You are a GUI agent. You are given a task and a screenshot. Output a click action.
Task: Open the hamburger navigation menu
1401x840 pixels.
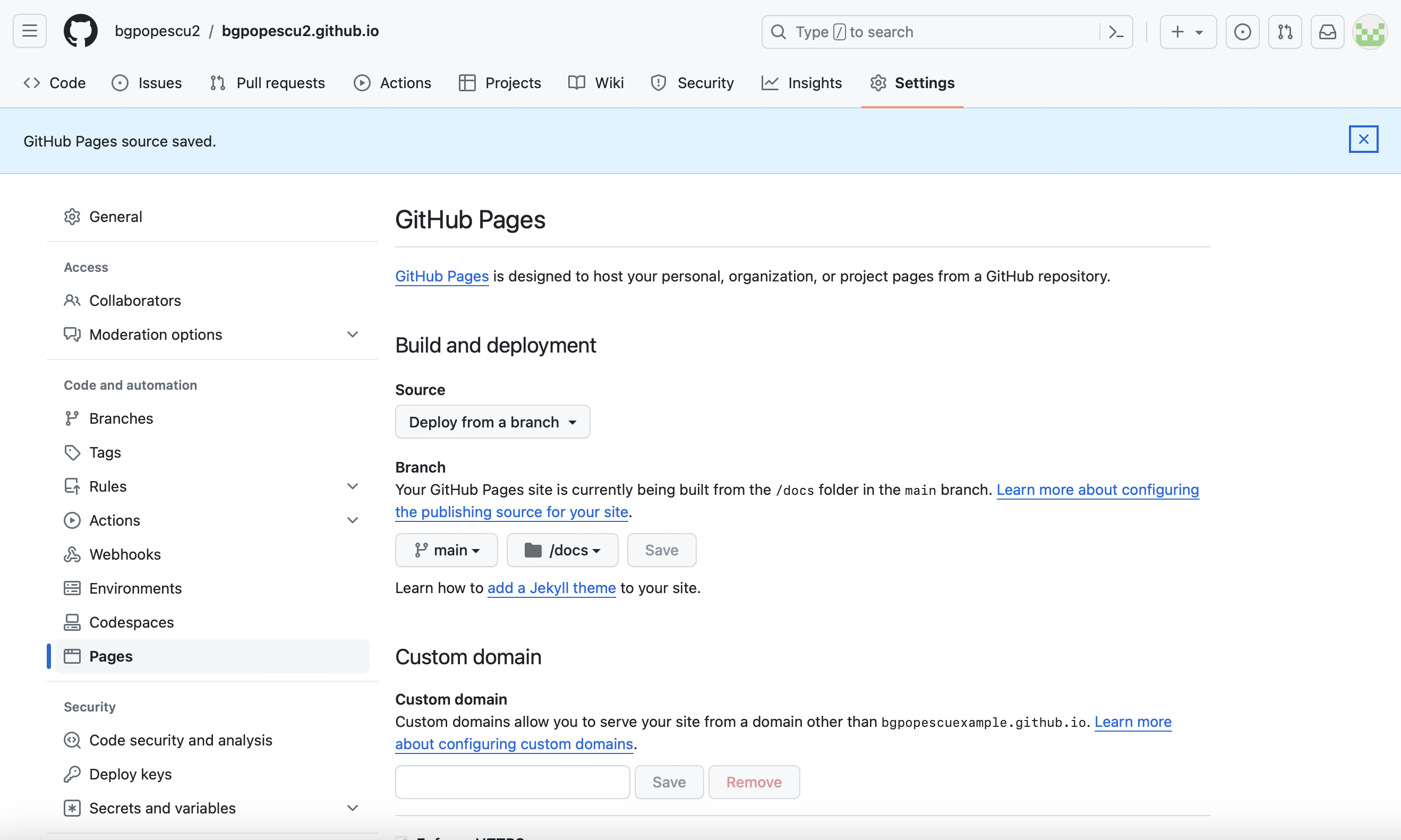[x=29, y=31]
